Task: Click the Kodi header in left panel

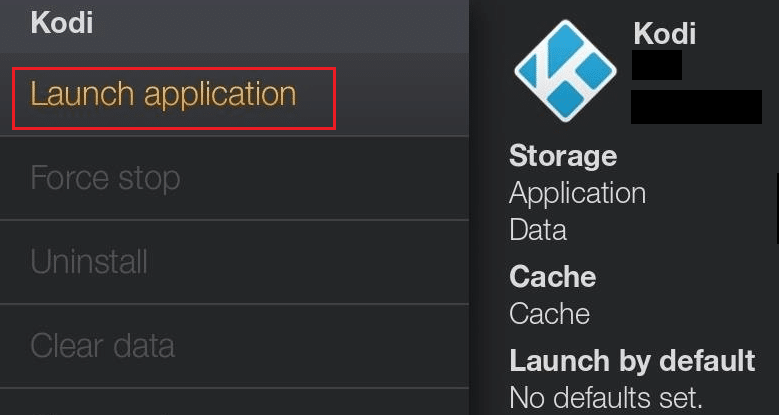Action: click(62, 23)
